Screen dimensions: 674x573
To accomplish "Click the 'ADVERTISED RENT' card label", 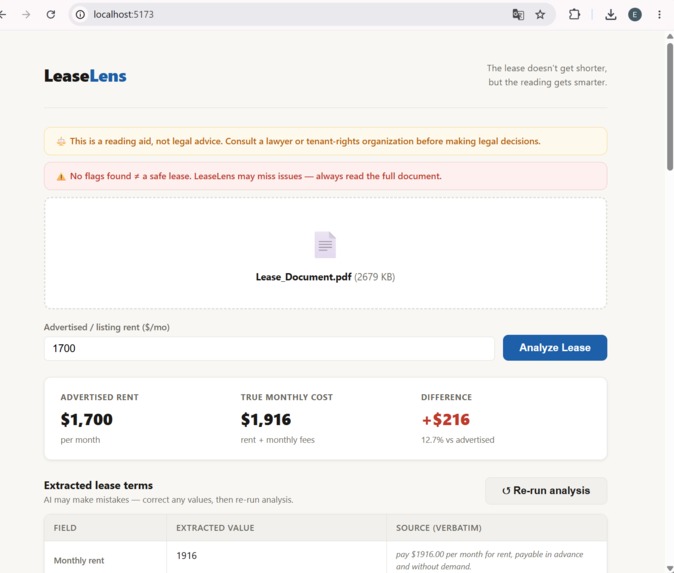I will (x=99, y=397).
